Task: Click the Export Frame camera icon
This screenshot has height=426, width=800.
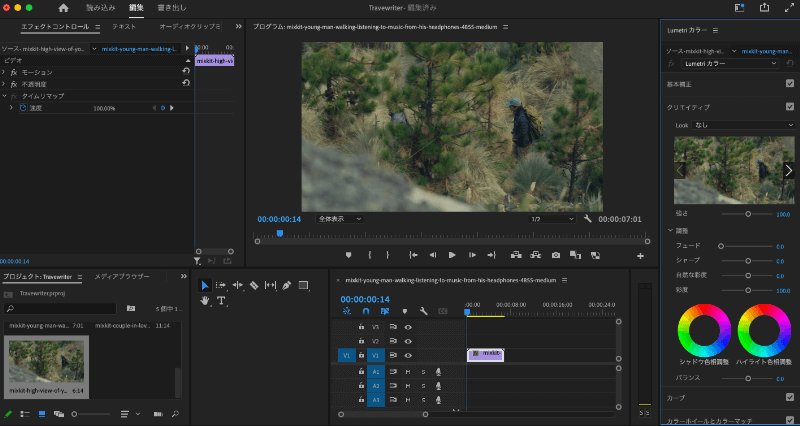Action: [x=555, y=255]
